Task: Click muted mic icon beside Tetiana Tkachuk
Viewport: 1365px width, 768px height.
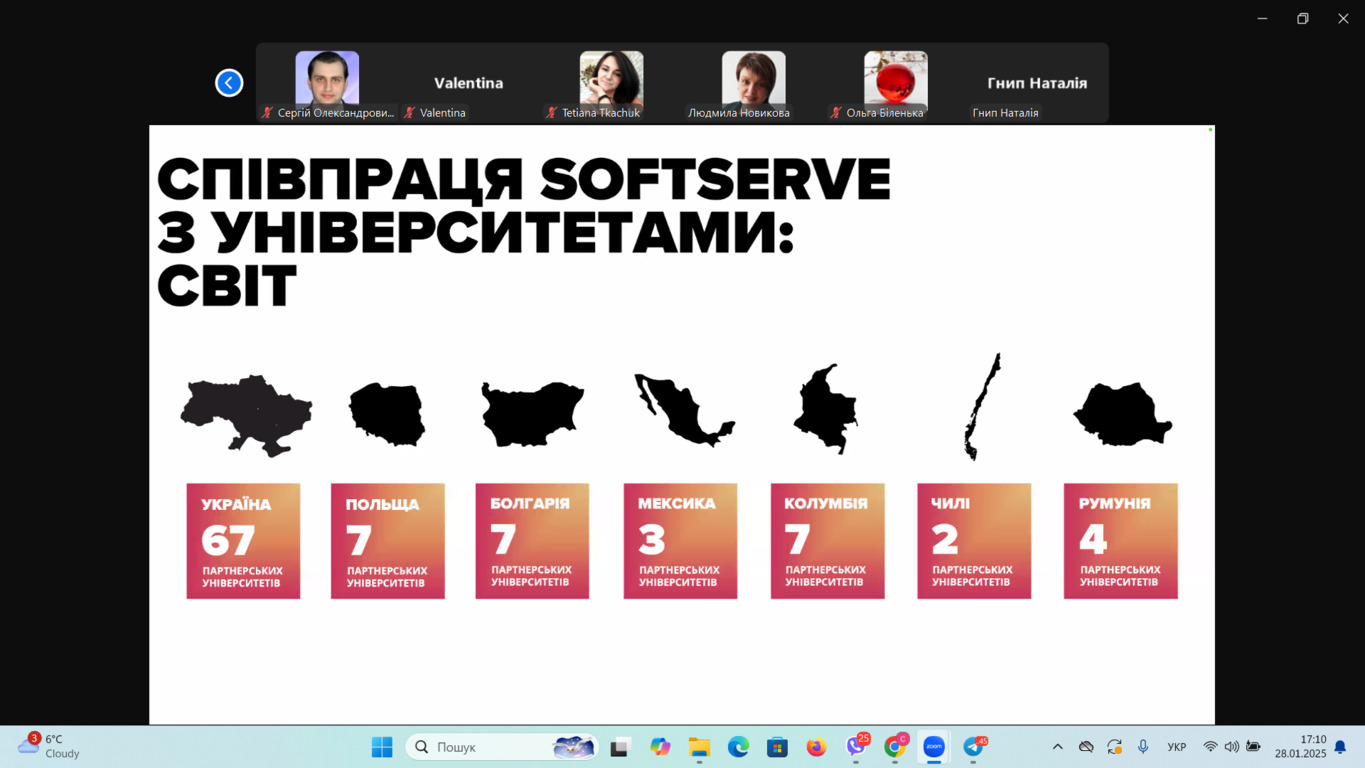Action: pyautogui.click(x=551, y=113)
